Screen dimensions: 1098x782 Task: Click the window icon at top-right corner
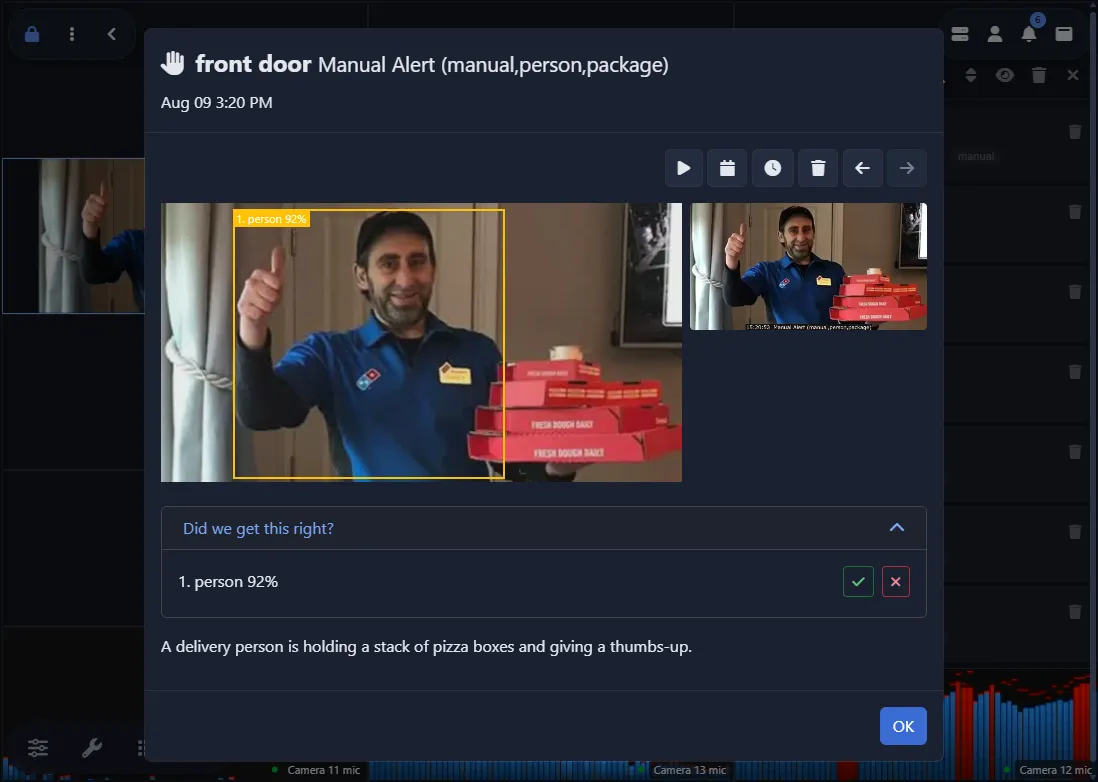tap(1064, 34)
